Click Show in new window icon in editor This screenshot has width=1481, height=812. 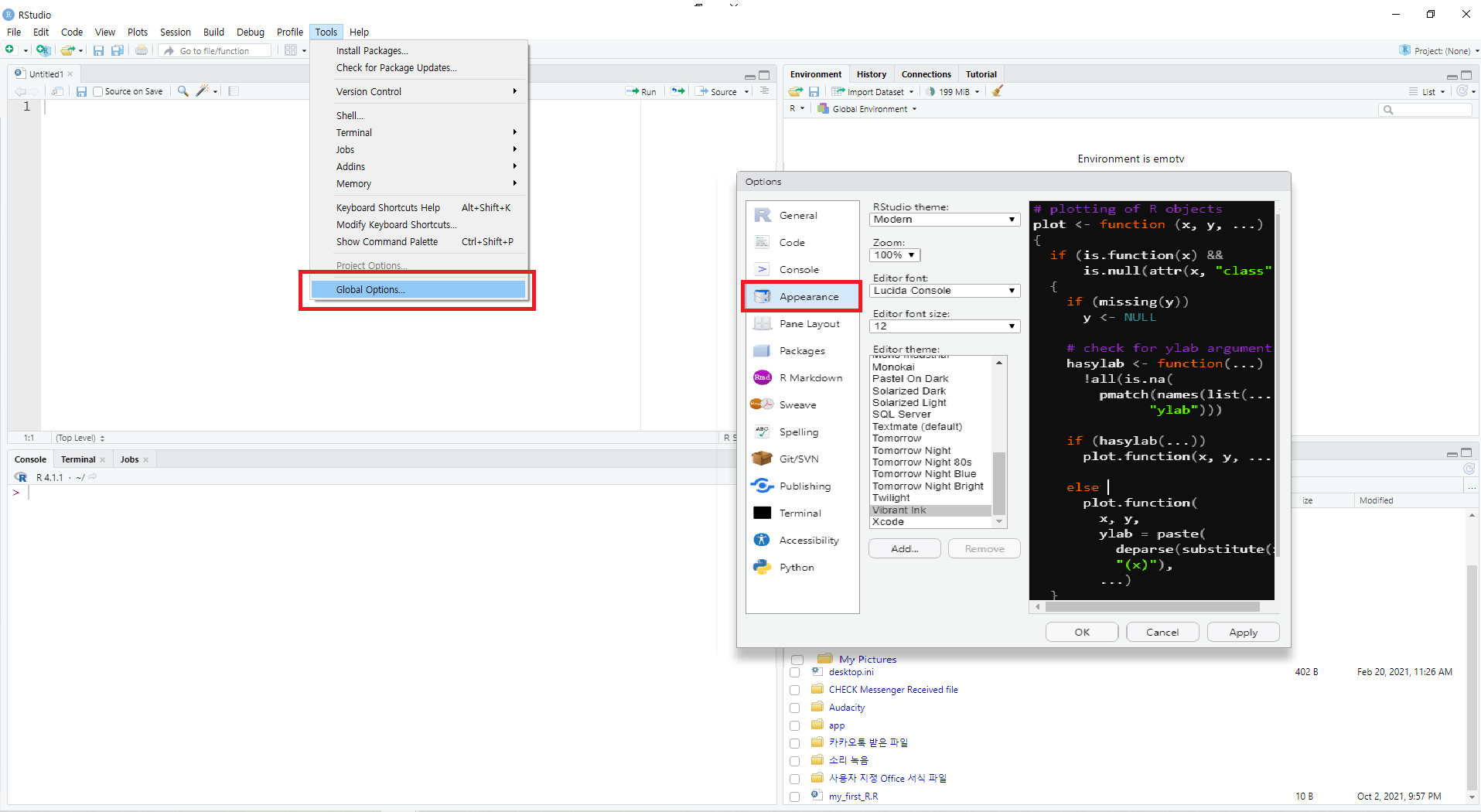pos(57,91)
